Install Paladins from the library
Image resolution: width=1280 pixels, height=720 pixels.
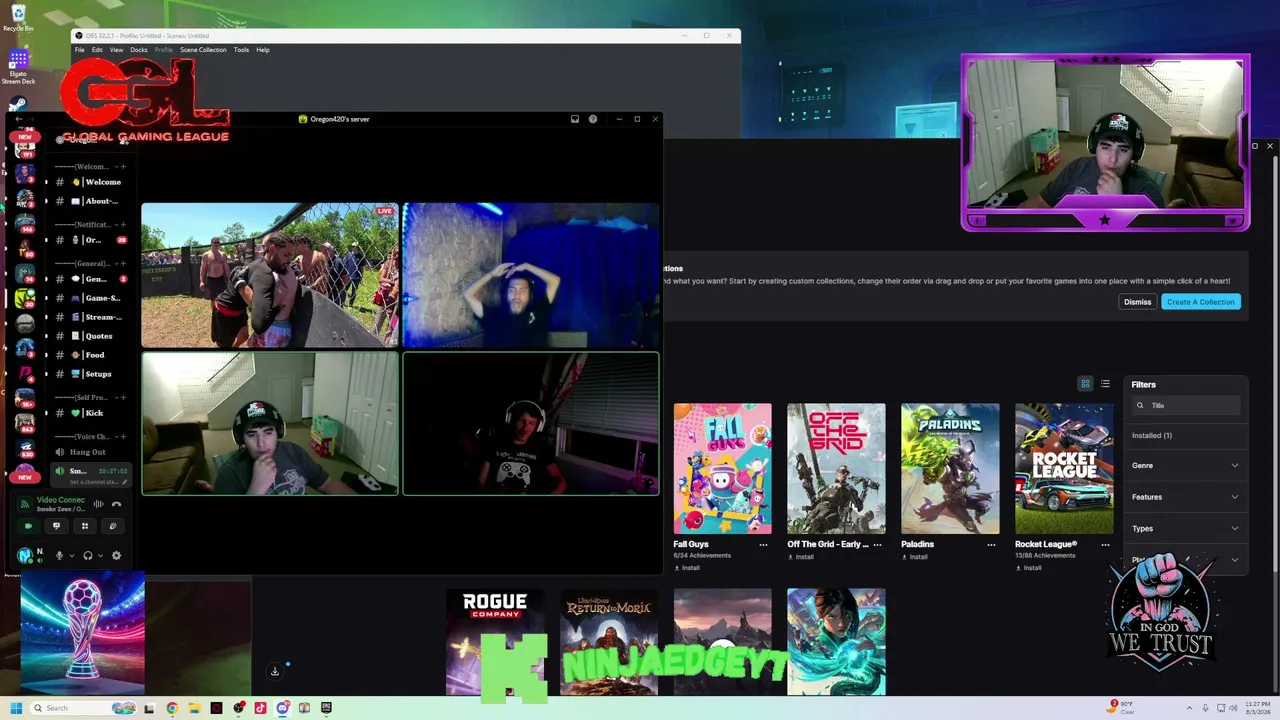(x=917, y=556)
